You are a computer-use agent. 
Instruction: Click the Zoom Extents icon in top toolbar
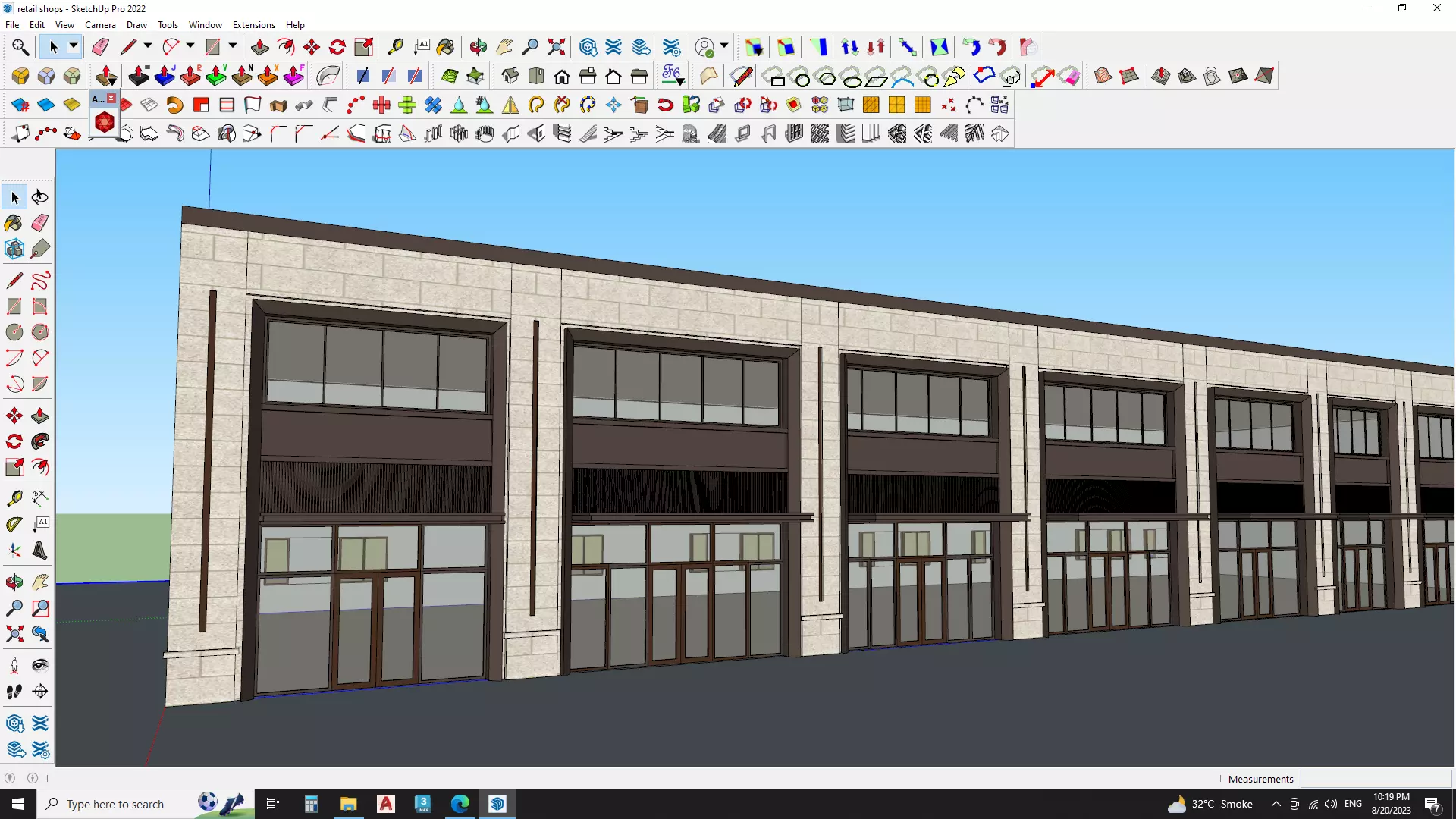coord(557,47)
